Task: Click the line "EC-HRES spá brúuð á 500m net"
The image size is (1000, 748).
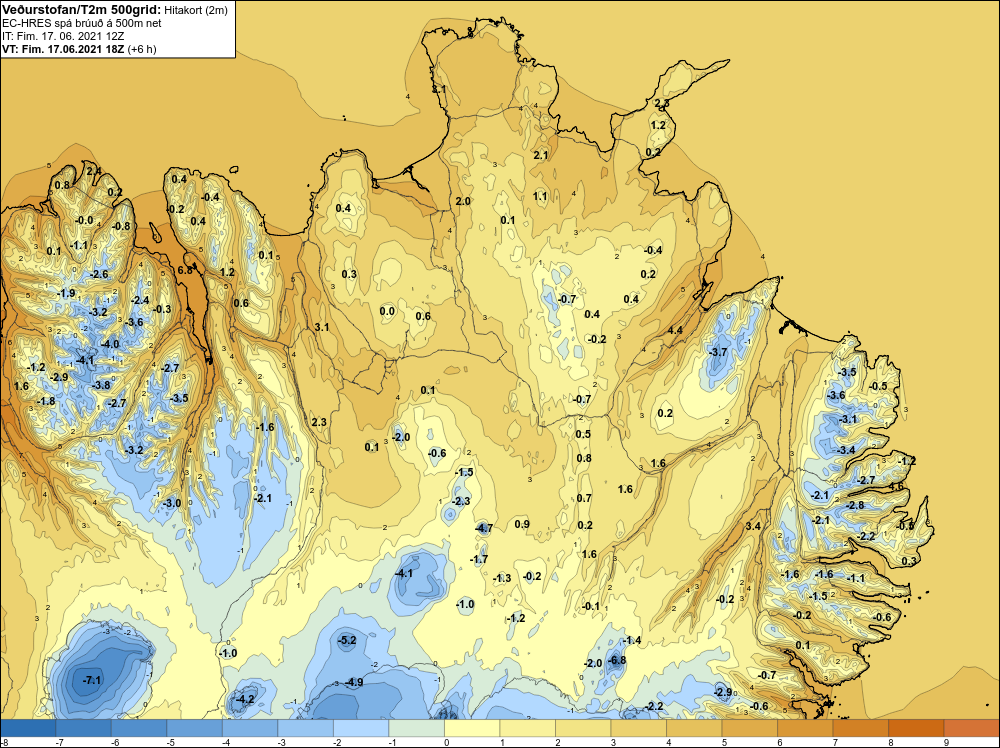Action: coord(82,23)
